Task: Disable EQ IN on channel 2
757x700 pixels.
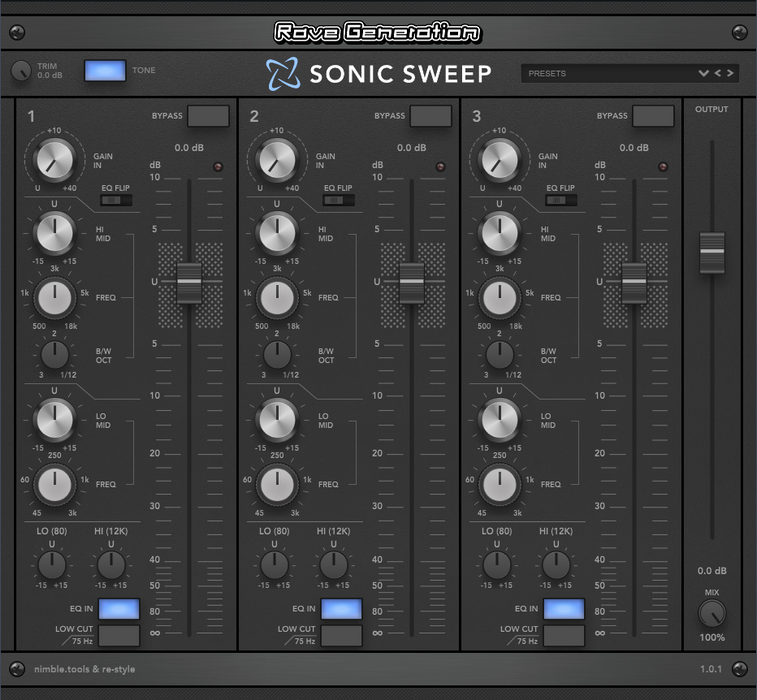Action: (x=341, y=608)
